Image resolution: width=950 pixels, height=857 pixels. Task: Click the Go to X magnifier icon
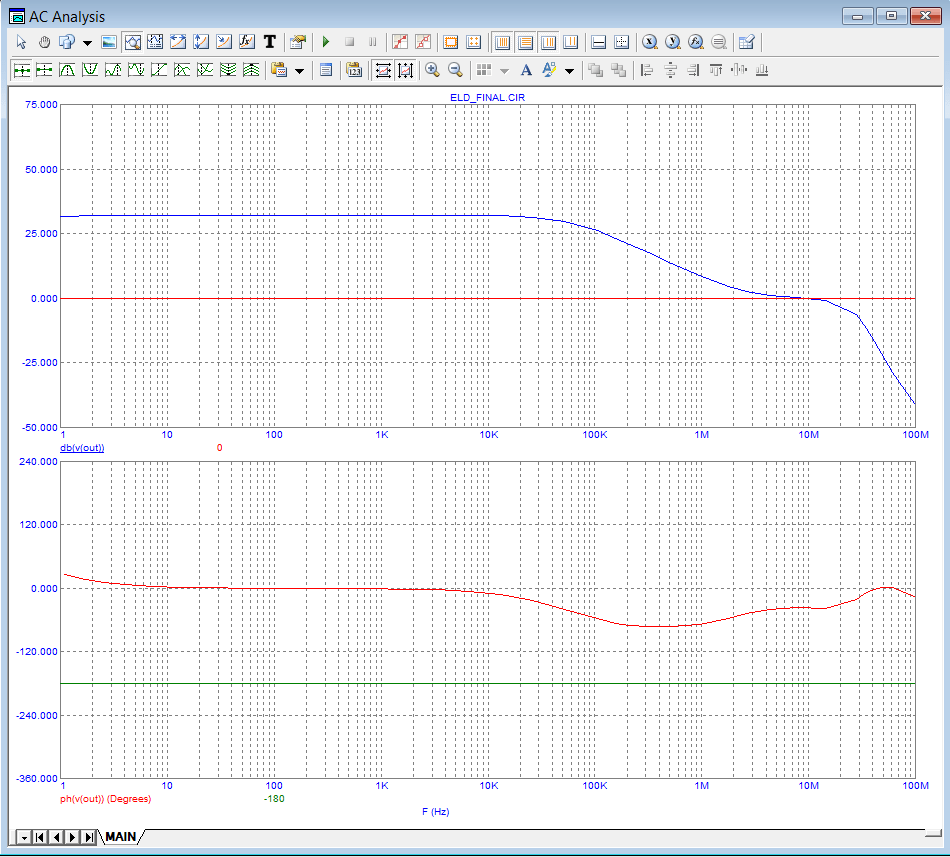[649, 42]
